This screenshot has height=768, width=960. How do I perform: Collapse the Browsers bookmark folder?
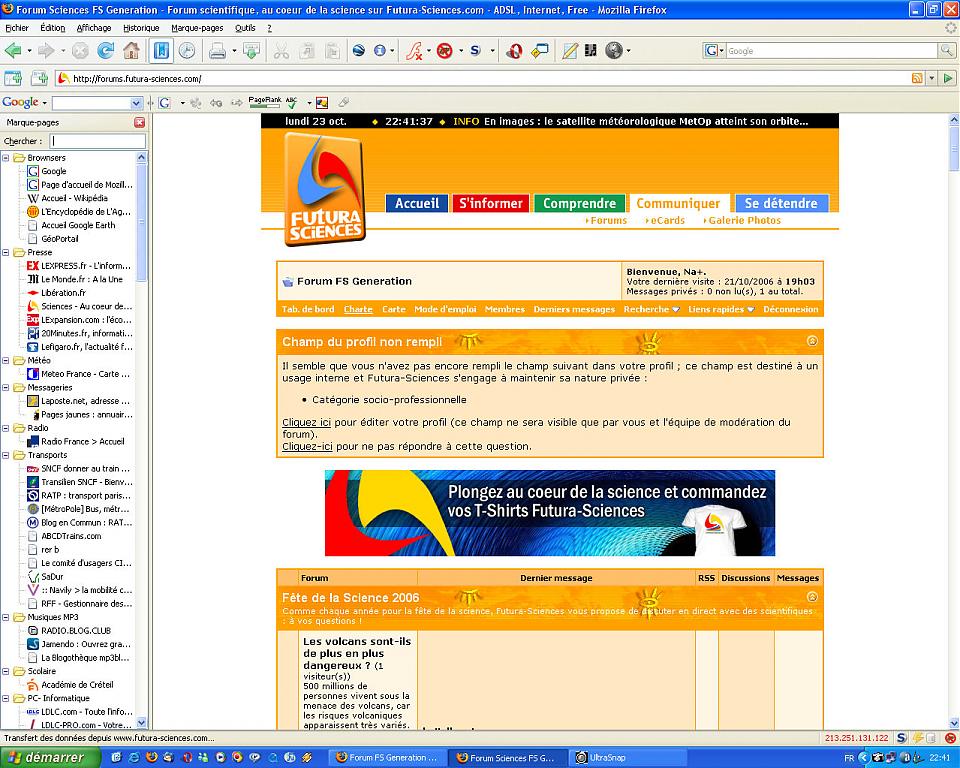pyautogui.click(x=6, y=157)
